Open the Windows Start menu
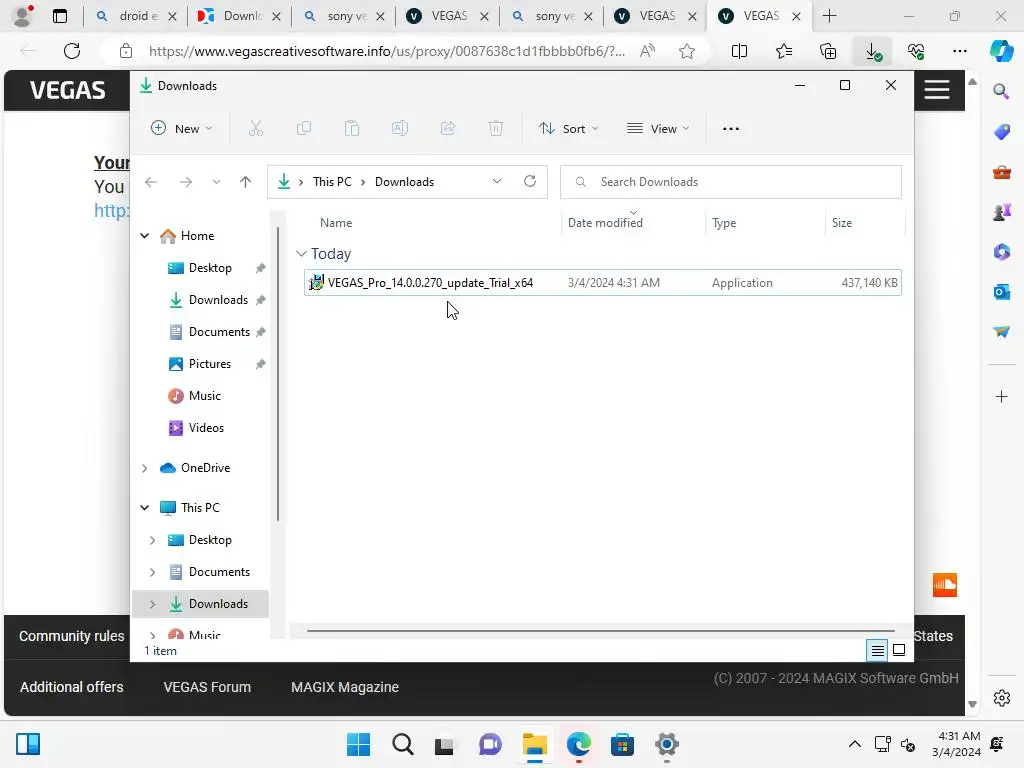The height and width of the screenshot is (768, 1024). [x=358, y=744]
